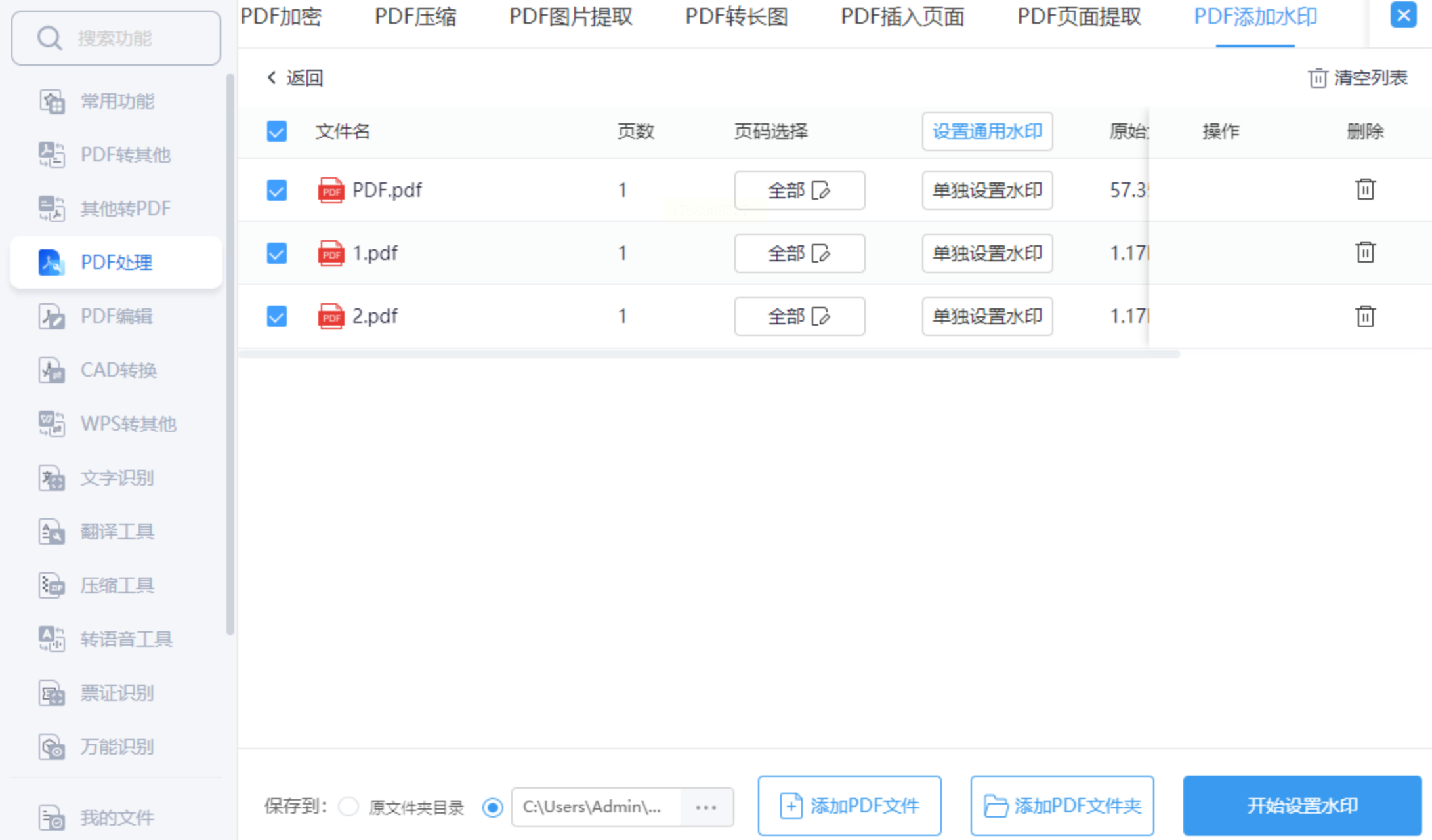Open 全部 page selector for 2.pdf
The width and height of the screenshot is (1432, 840).
(x=799, y=316)
